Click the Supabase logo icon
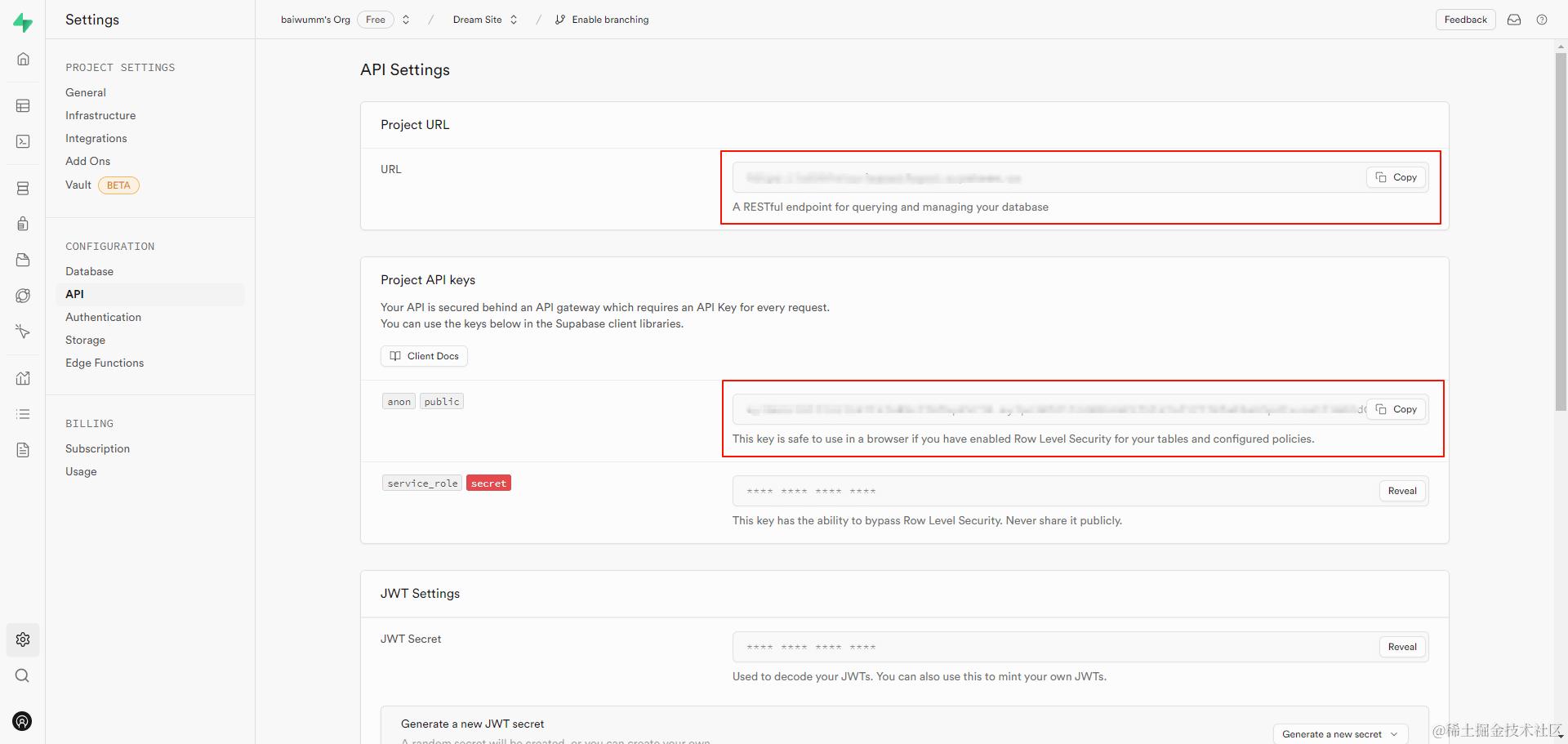 23,23
